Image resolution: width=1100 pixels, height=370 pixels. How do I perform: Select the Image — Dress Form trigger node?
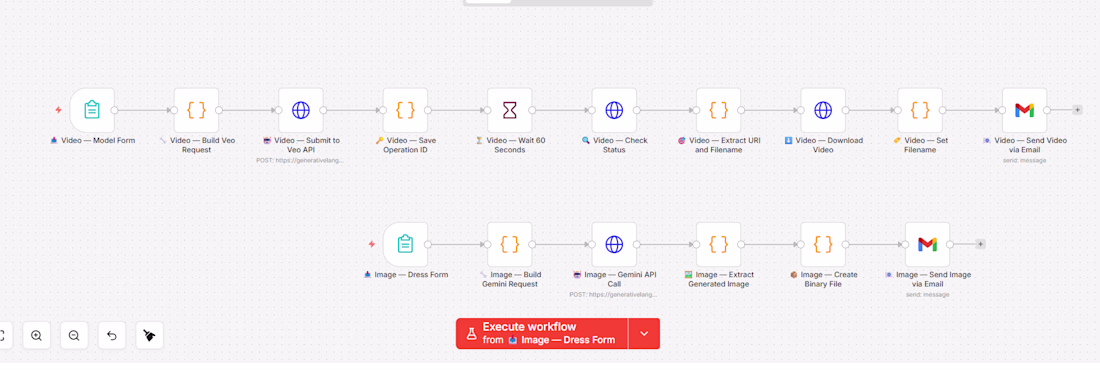pos(405,244)
